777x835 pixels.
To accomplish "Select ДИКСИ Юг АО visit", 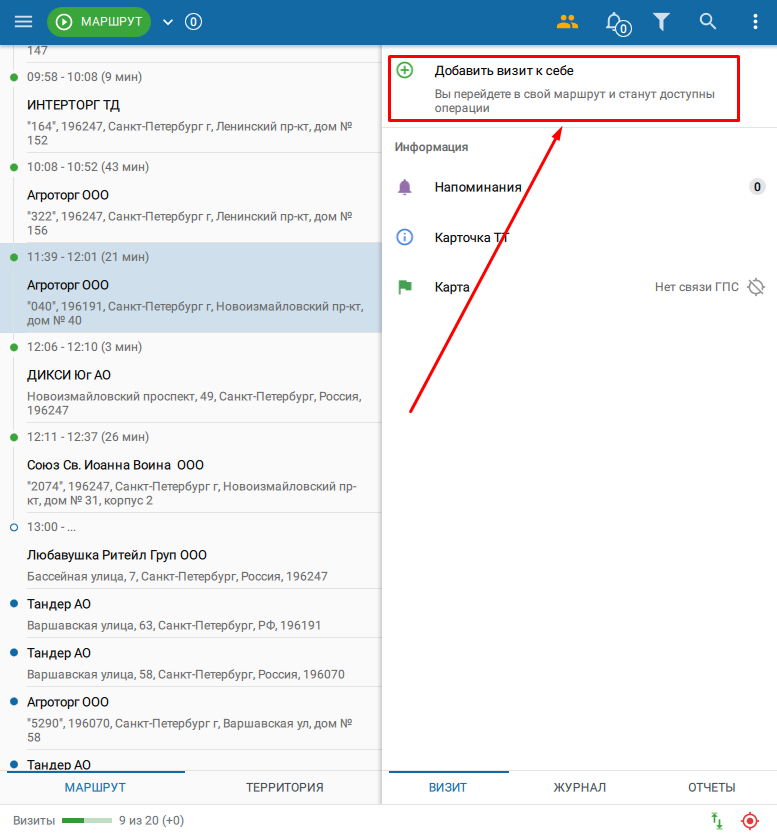I will point(191,378).
